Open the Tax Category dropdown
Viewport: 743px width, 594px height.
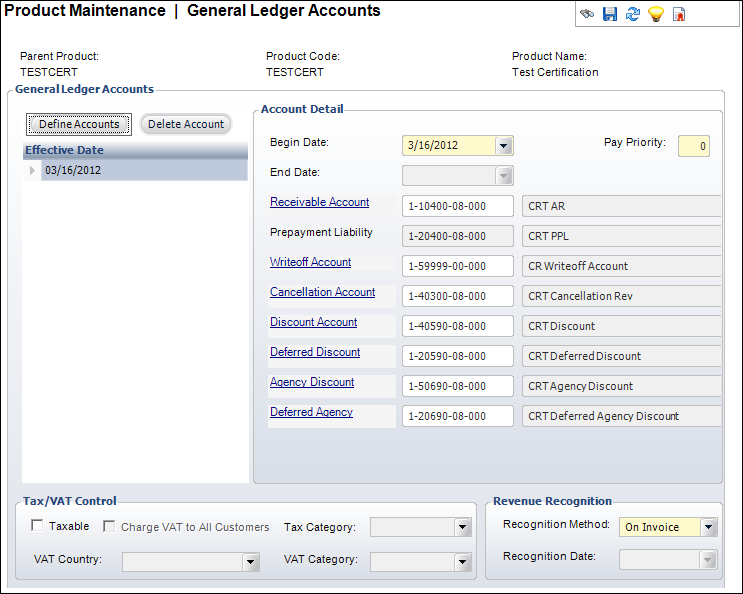pyautogui.click(x=461, y=527)
